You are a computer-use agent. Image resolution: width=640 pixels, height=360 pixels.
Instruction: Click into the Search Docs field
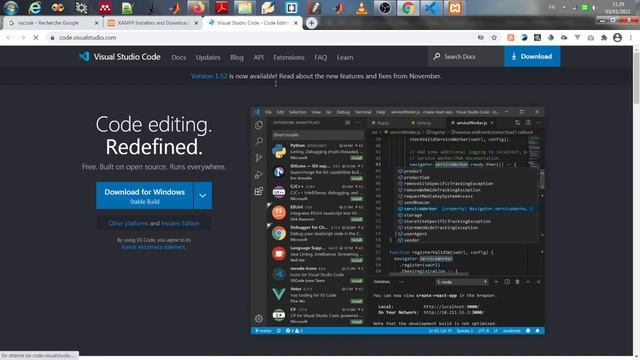465,56
